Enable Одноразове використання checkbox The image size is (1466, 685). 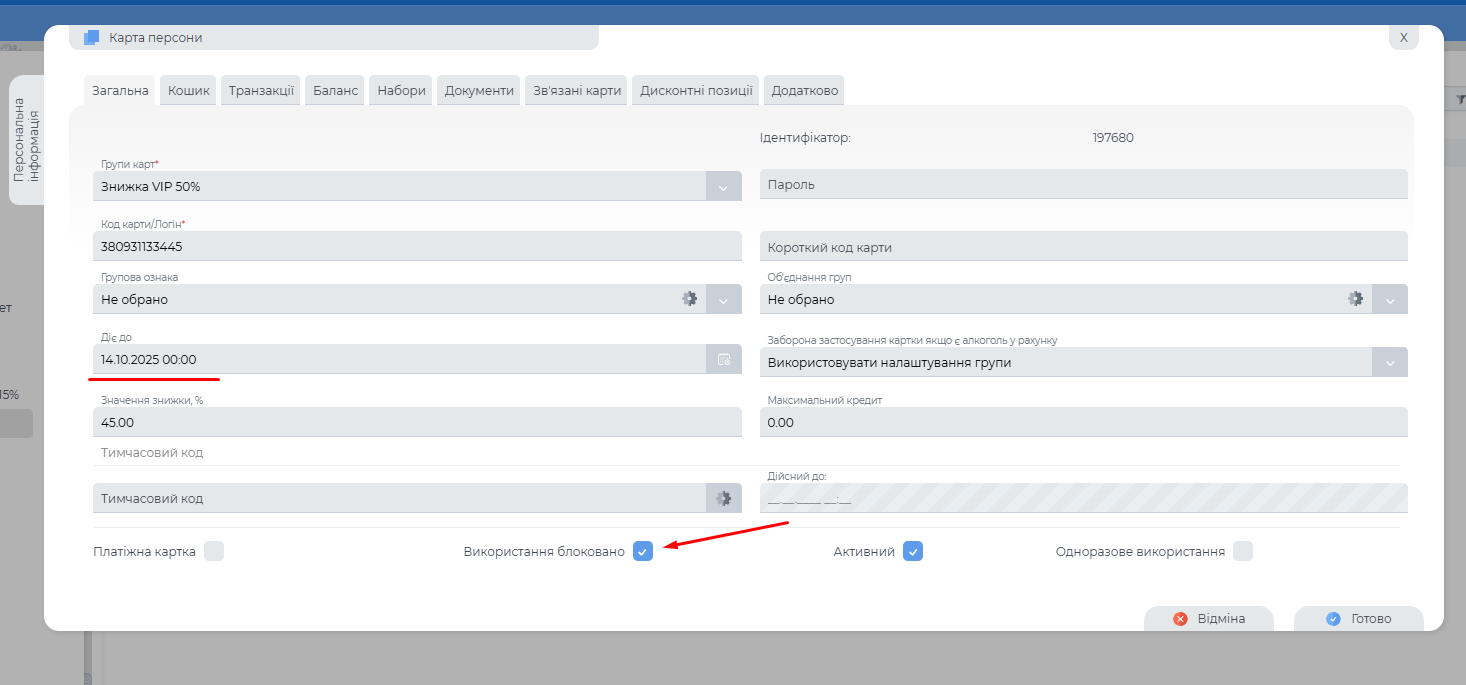[x=1242, y=551]
